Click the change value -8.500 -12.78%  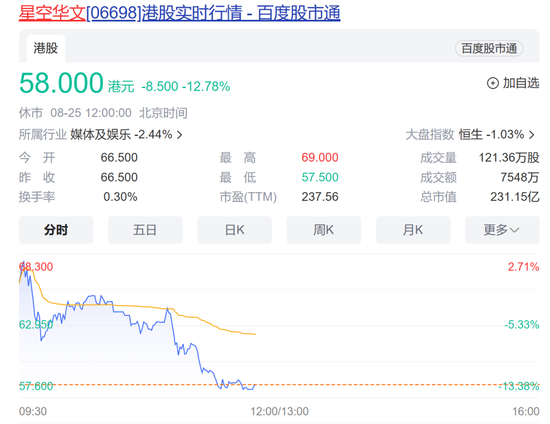[186, 86]
